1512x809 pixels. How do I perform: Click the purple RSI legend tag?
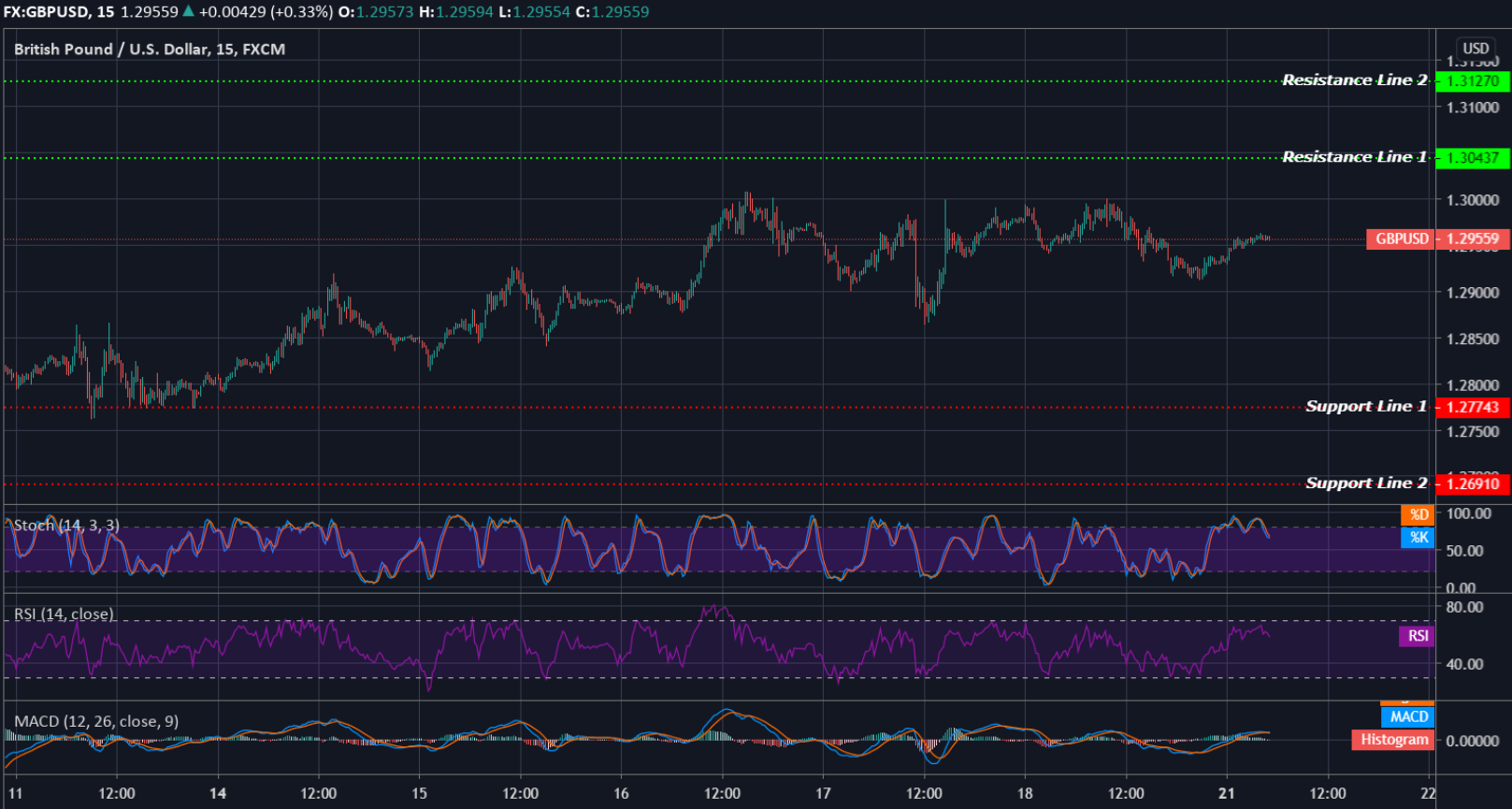pos(1417,636)
